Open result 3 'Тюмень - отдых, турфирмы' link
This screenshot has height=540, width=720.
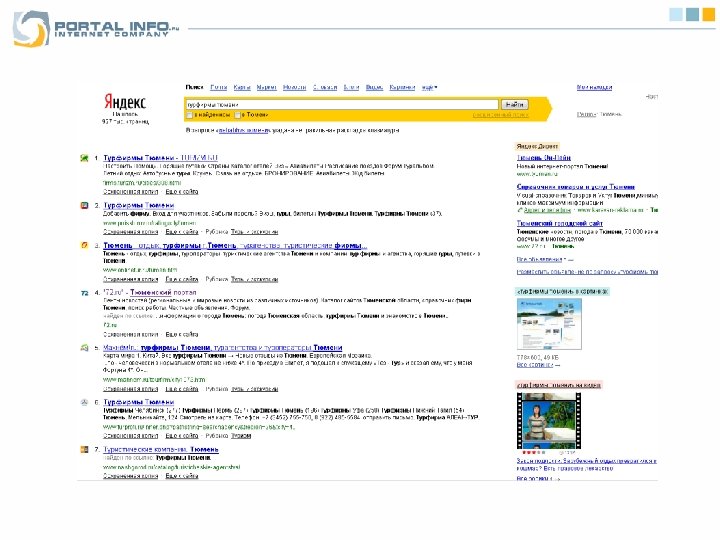click(x=235, y=246)
